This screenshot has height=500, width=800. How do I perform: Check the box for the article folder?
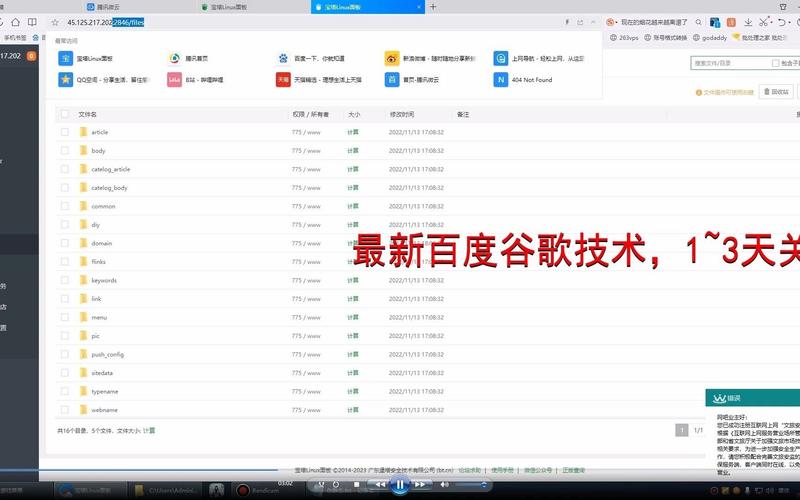click(65, 132)
